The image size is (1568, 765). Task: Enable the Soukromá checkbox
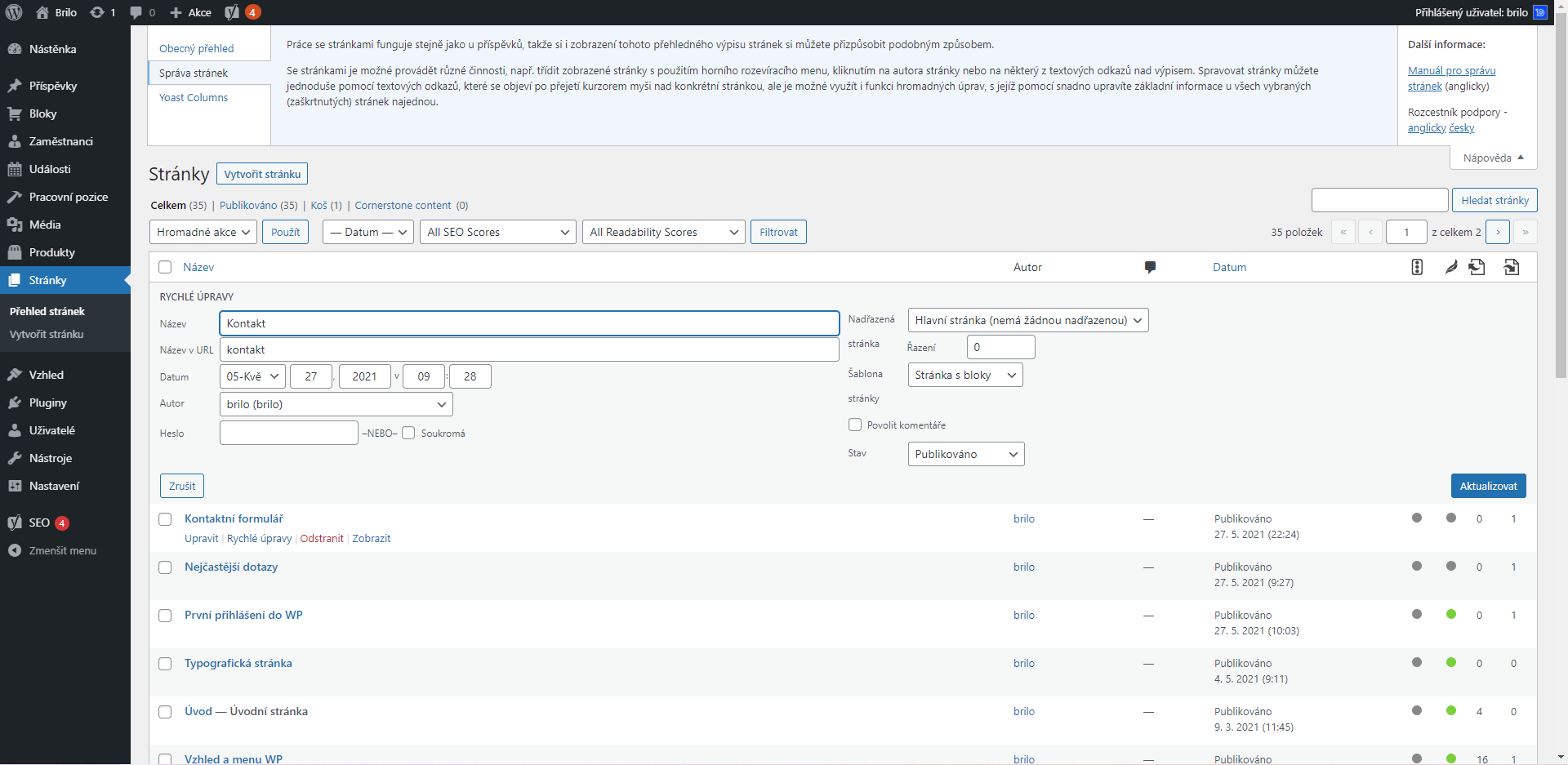408,433
